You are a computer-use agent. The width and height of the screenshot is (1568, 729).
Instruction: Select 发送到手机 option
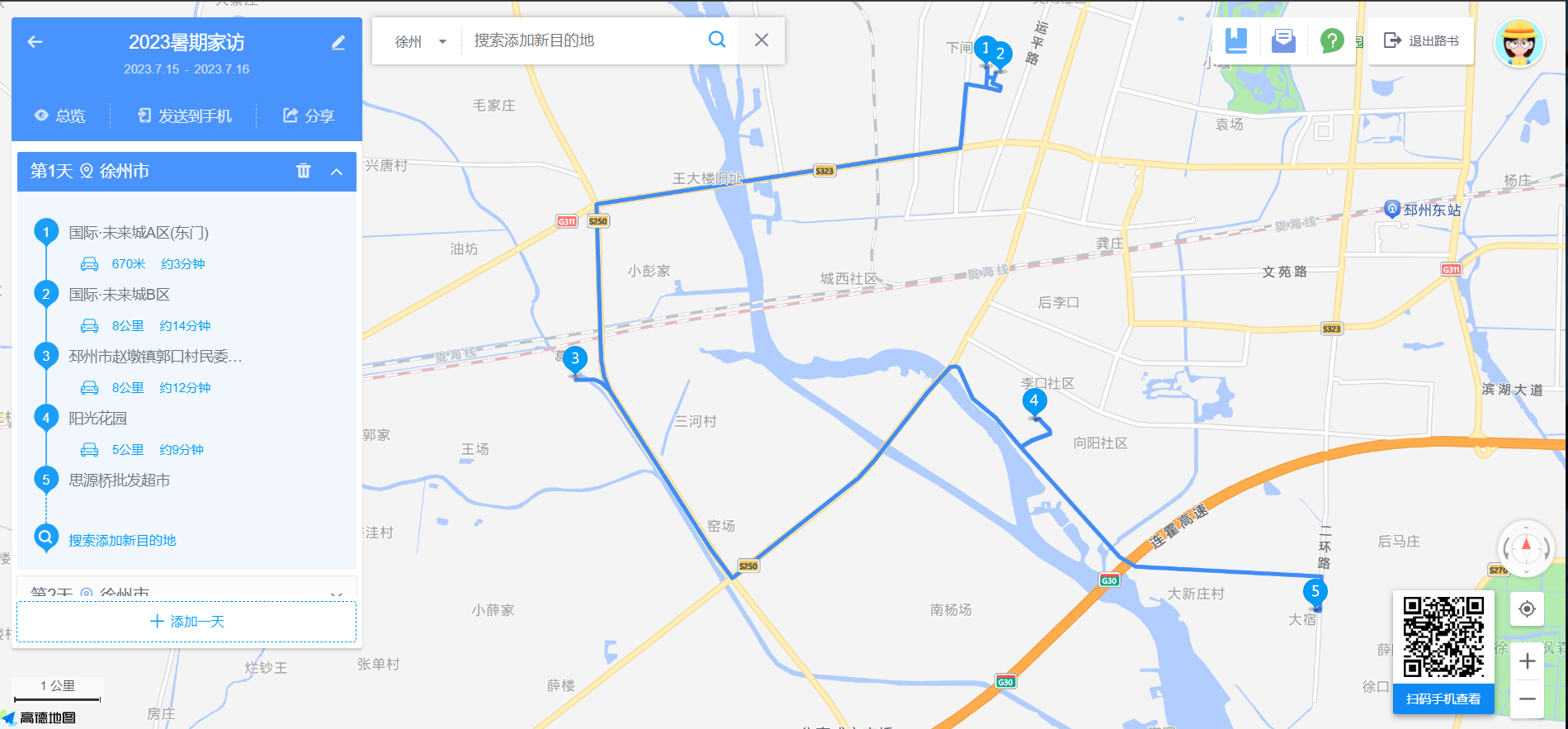(x=184, y=116)
